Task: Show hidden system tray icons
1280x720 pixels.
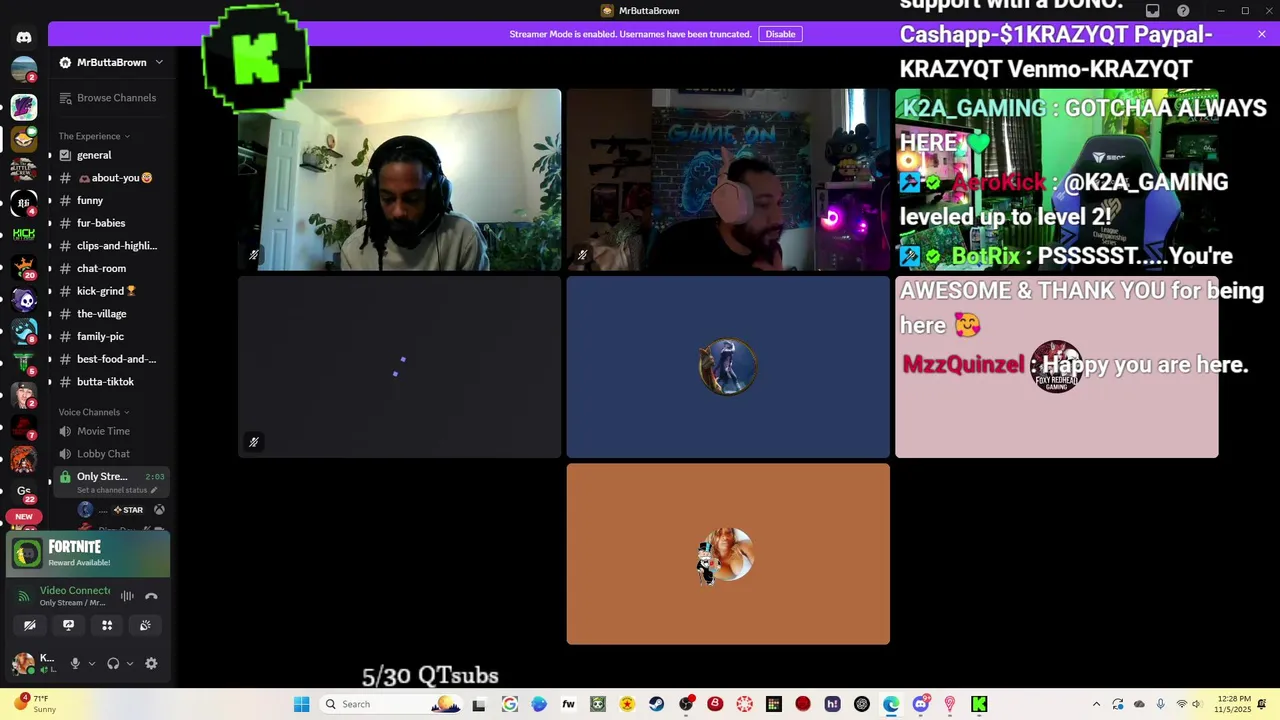Action: click(x=1096, y=704)
